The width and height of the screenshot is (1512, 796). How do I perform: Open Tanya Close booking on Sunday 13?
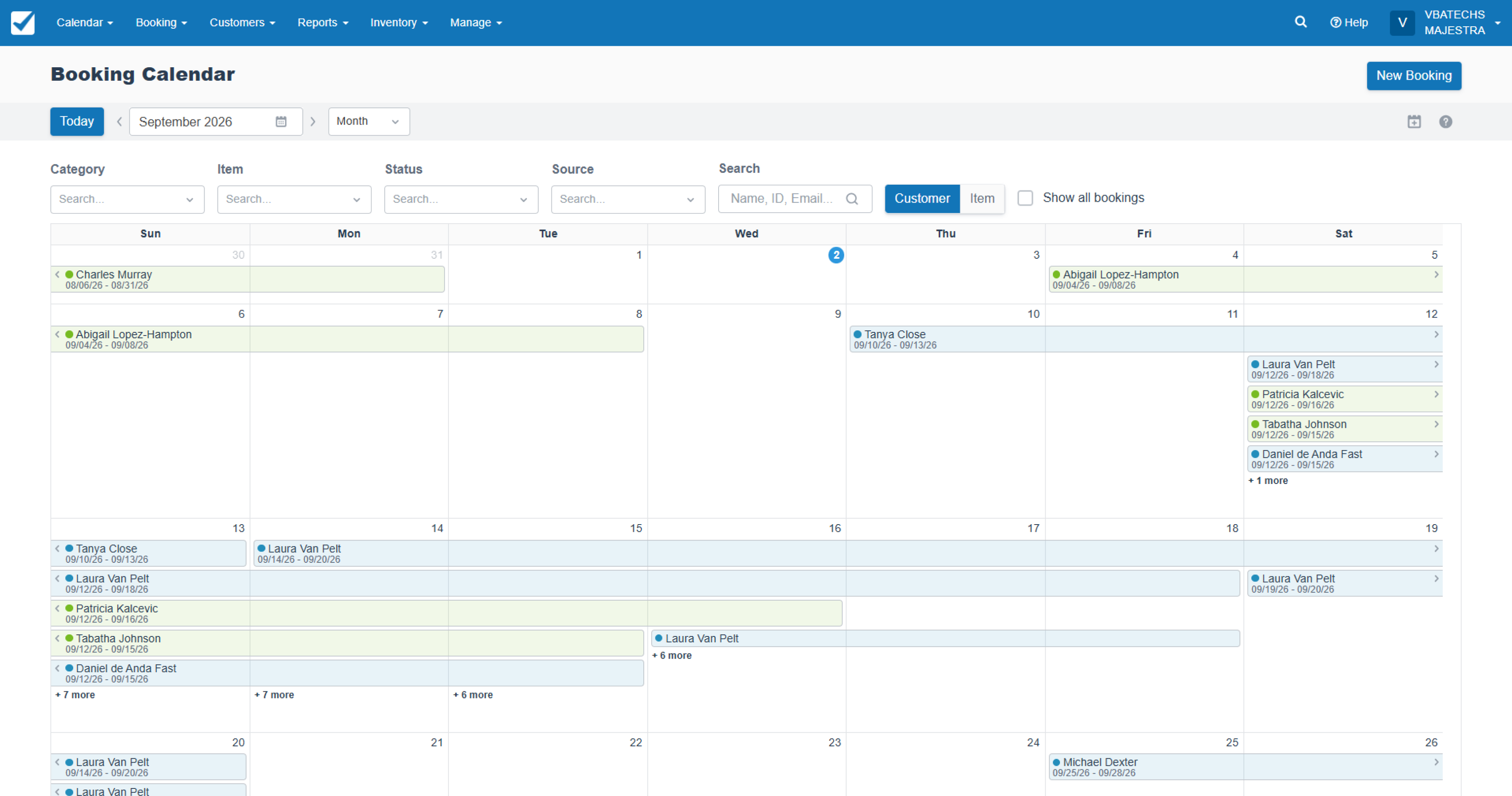[x=148, y=554]
